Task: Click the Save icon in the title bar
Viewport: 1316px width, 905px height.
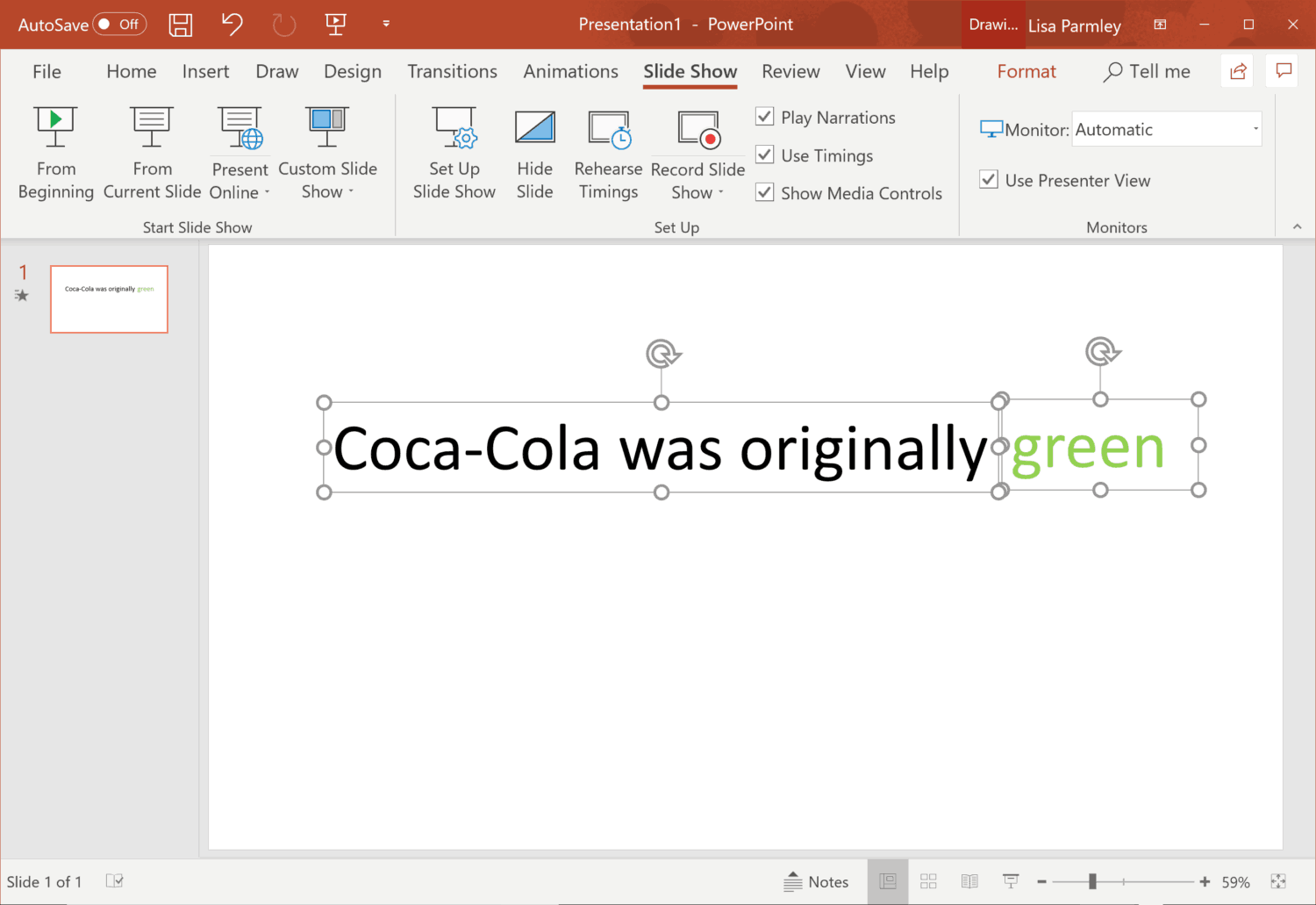Action: click(181, 25)
